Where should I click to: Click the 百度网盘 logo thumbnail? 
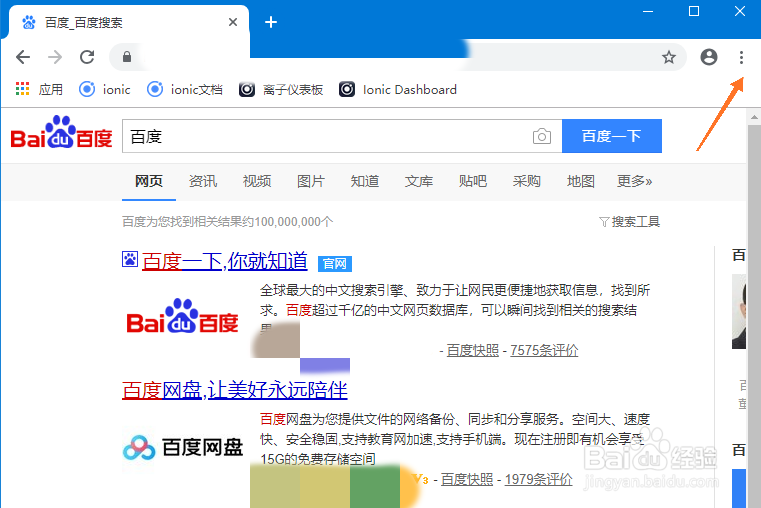tap(182, 447)
